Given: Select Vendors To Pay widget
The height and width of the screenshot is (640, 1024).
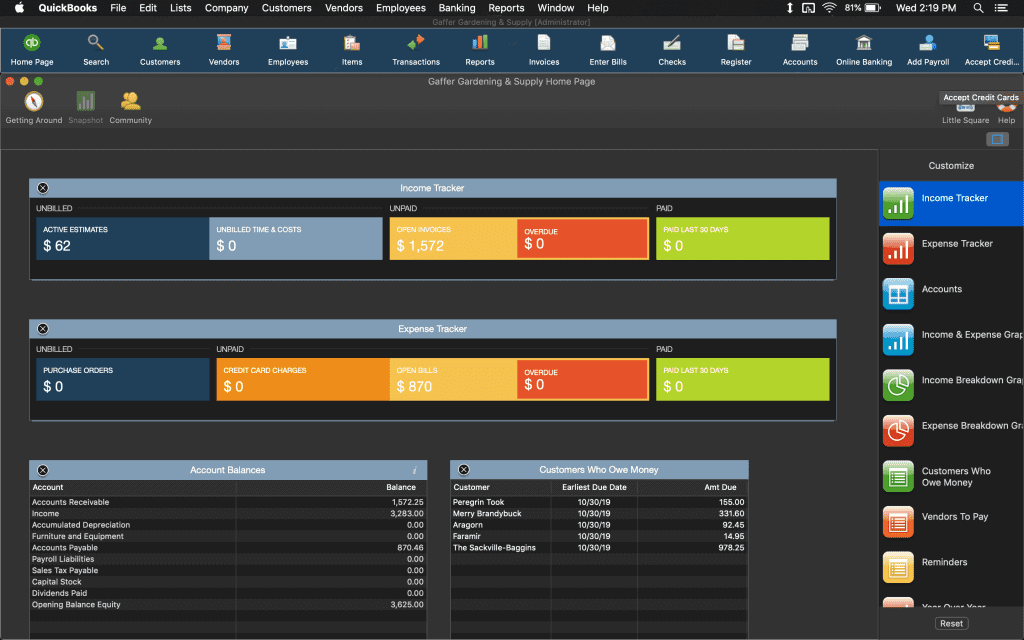Looking at the screenshot, I should [x=952, y=522].
